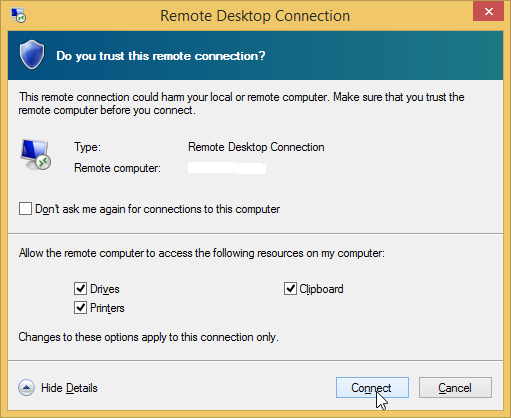The height and width of the screenshot is (418, 511).
Task: Click the "Remote Desktop Connection" type value
Action: coord(256,147)
